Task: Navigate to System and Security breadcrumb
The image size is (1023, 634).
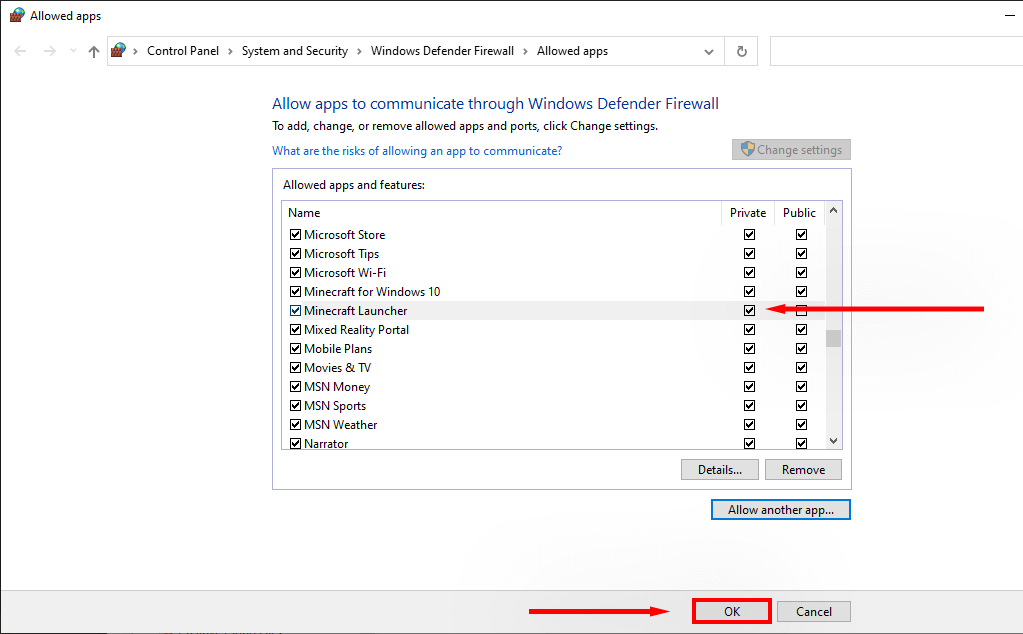Action: coord(294,51)
